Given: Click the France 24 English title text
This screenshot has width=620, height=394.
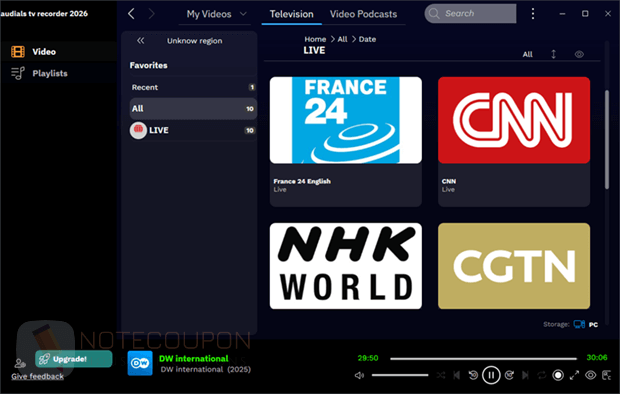Looking at the screenshot, I should click(x=302, y=181).
